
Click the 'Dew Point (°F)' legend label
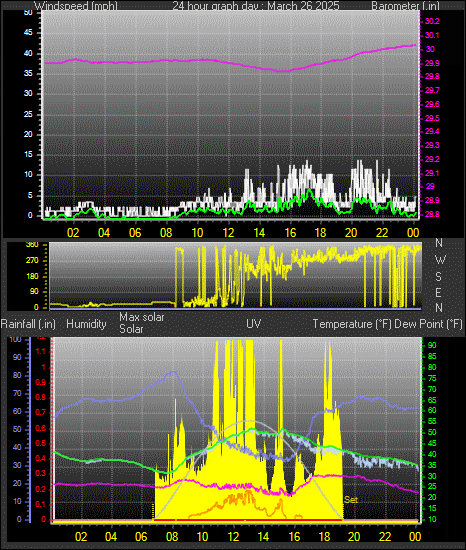point(428,324)
